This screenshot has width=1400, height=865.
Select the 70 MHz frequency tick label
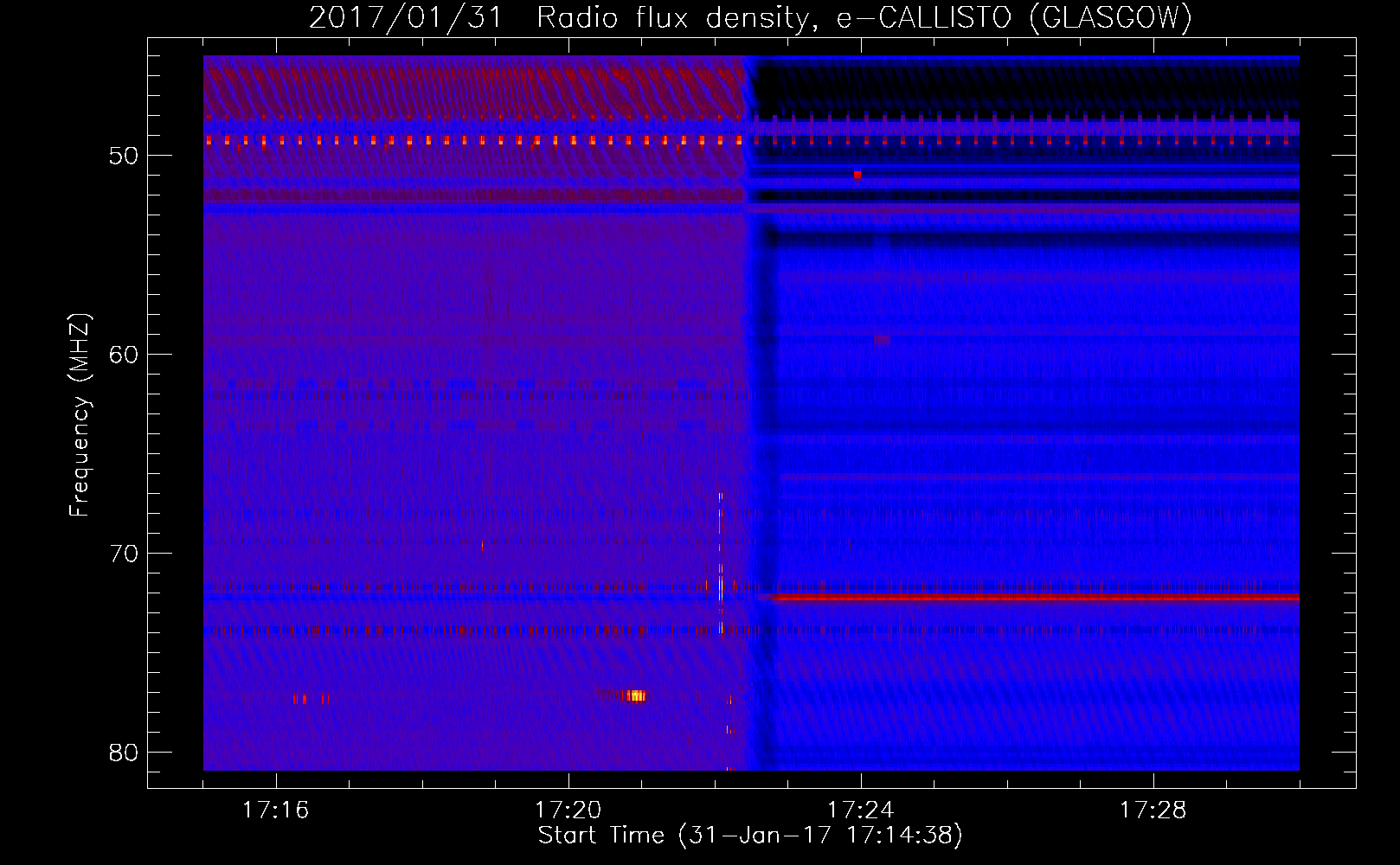pos(124,554)
